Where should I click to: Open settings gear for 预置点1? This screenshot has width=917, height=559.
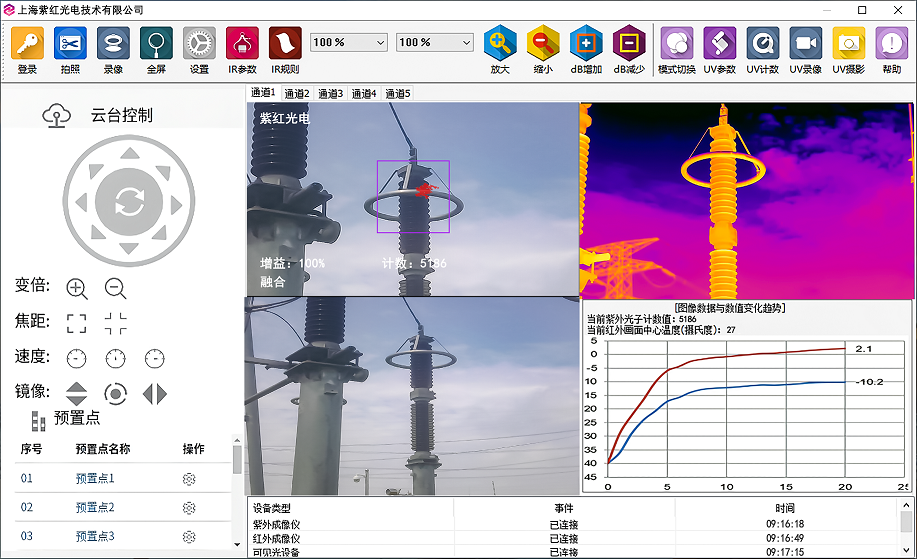point(189,479)
